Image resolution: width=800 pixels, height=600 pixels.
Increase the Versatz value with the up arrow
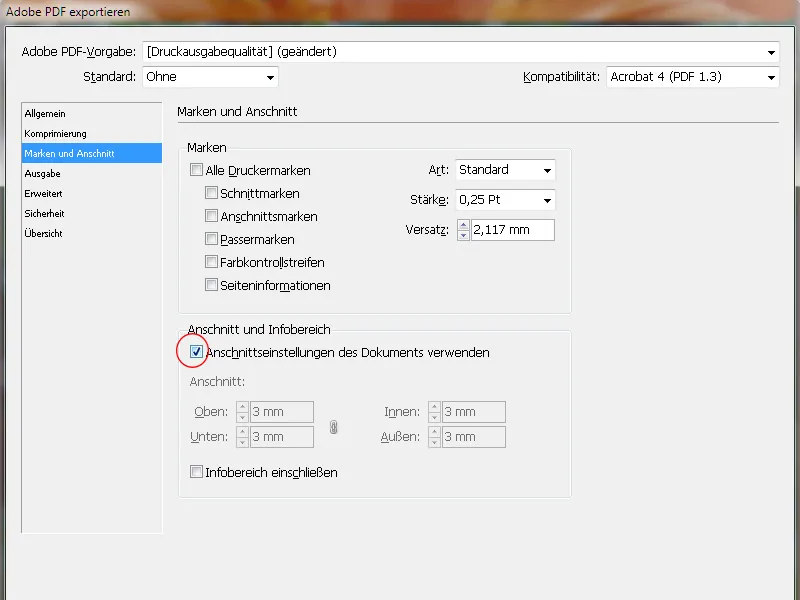[x=462, y=225]
